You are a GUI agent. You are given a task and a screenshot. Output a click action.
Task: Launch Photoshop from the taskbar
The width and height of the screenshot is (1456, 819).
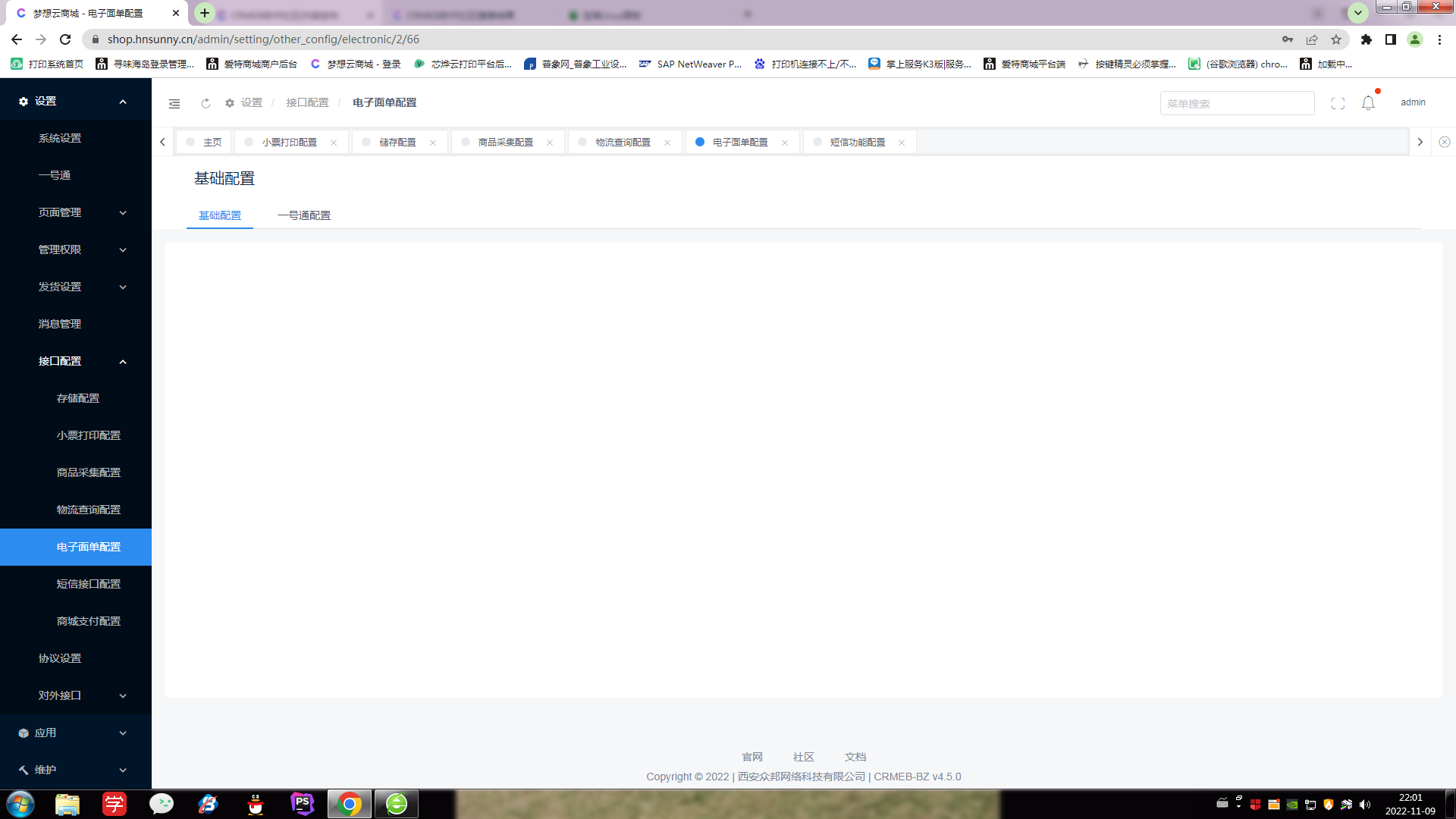302,805
